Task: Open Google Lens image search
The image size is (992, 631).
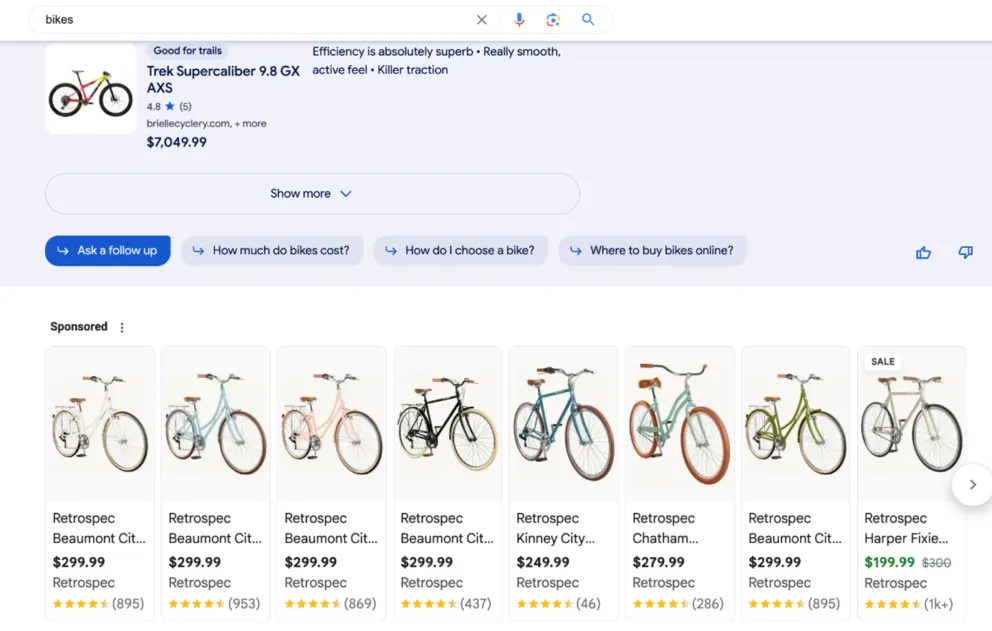Action: tap(553, 20)
